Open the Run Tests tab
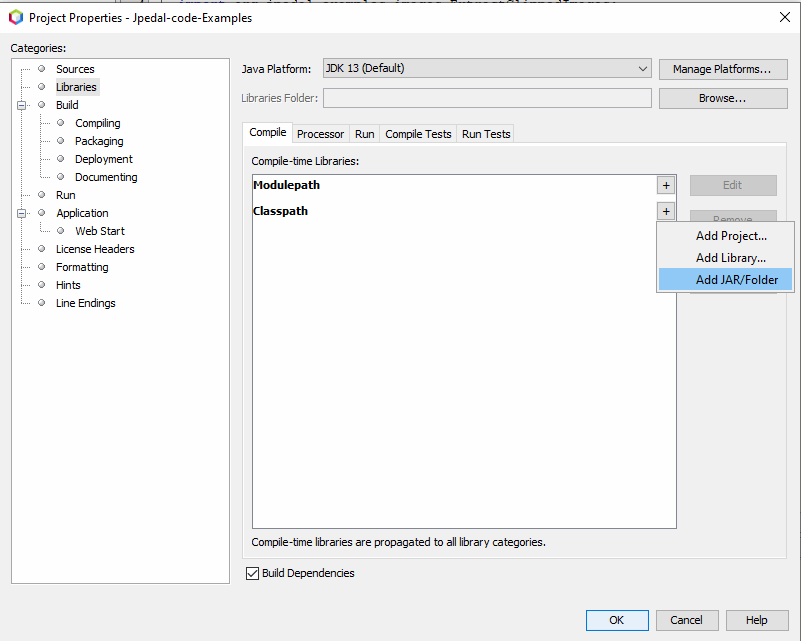Screen dimensions: 801x641 point(486,134)
